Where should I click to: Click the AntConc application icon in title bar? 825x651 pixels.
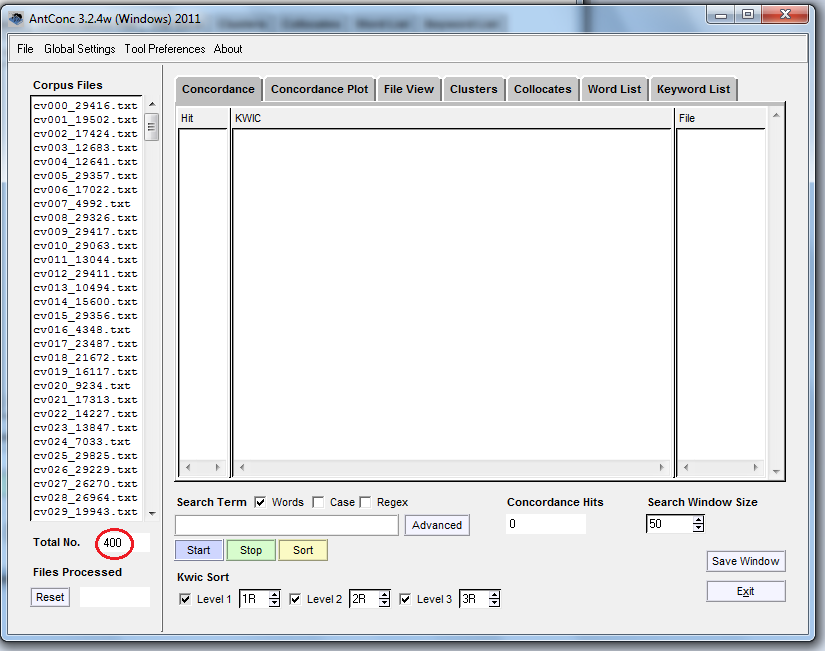point(16,16)
